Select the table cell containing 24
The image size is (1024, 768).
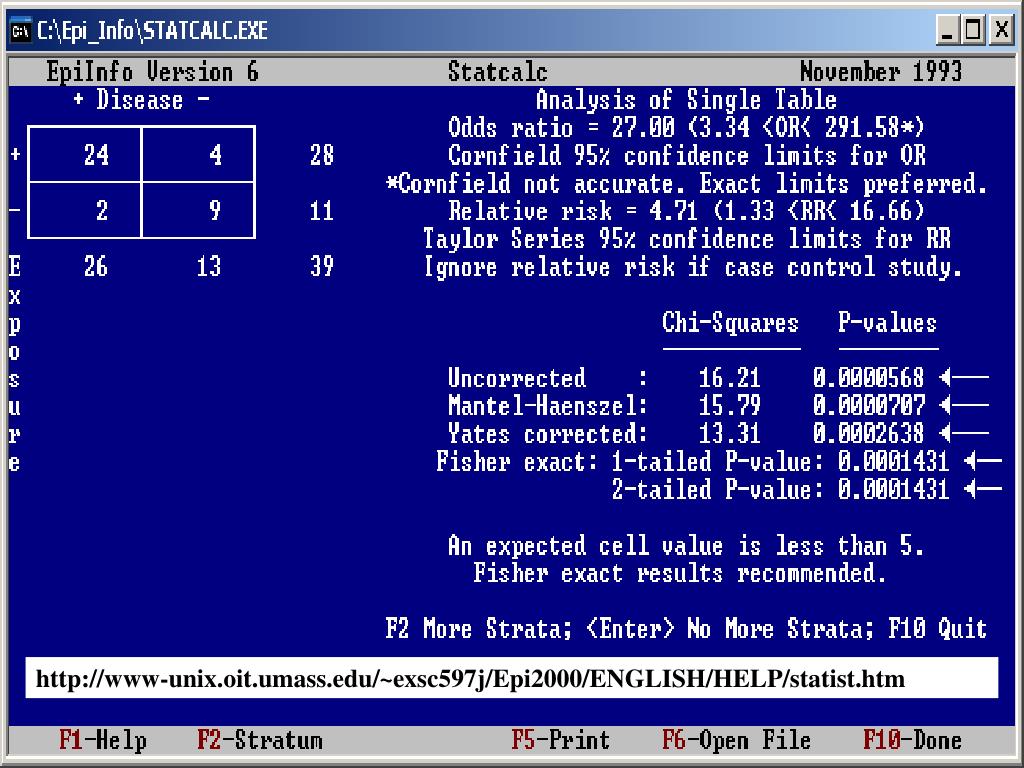pyautogui.click(x=85, y=154)
